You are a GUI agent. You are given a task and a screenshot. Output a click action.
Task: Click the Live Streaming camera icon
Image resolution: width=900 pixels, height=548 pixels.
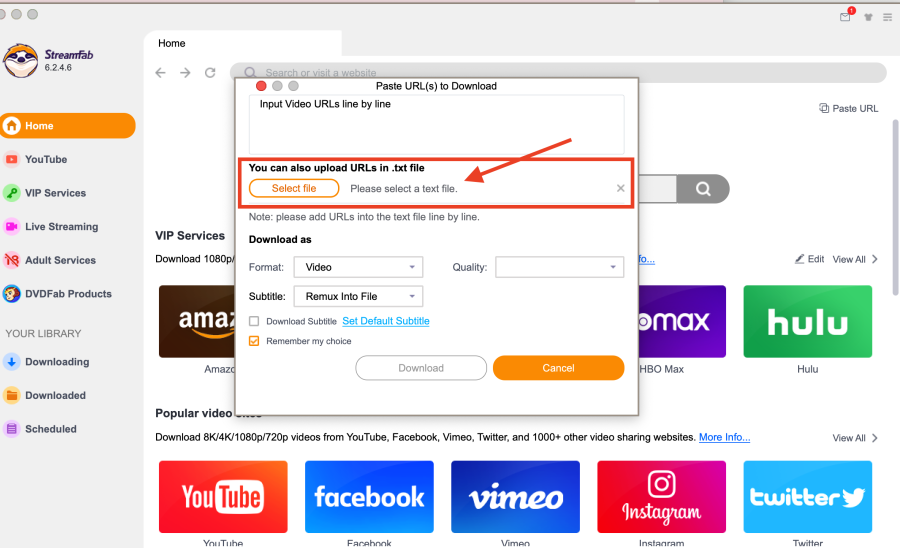11,227
